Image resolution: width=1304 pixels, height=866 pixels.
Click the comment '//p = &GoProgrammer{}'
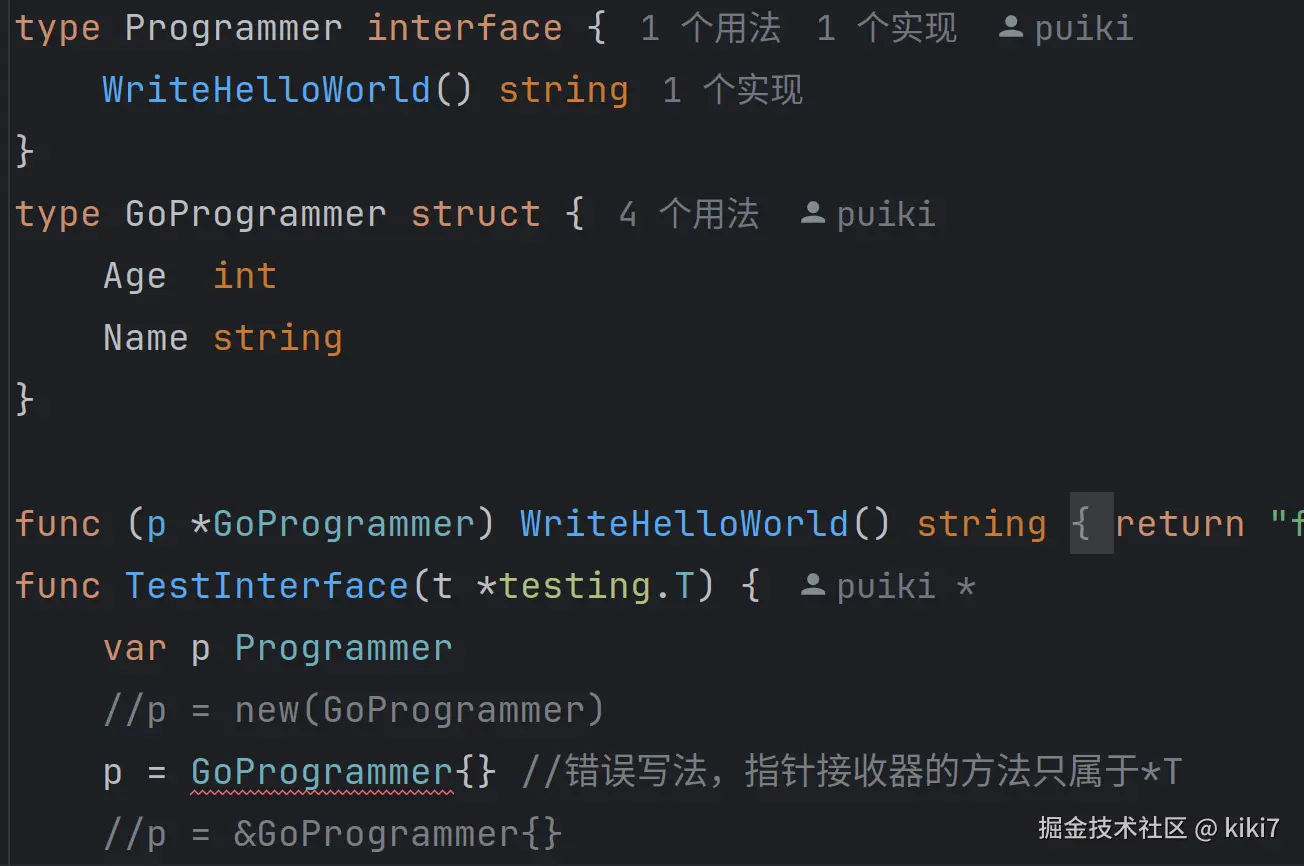[x=333, y=834]
